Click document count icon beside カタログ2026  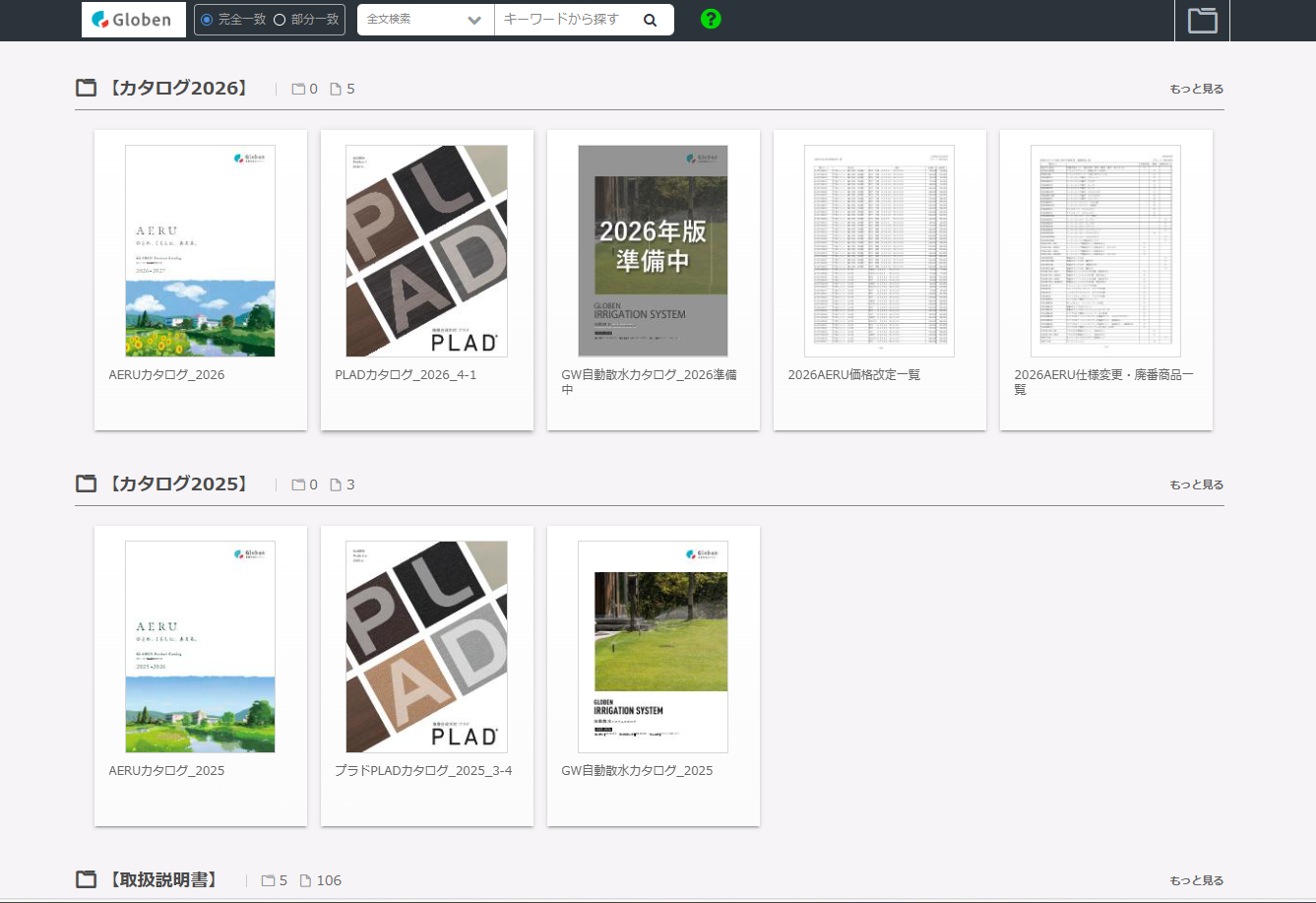(x=336, y=89)
